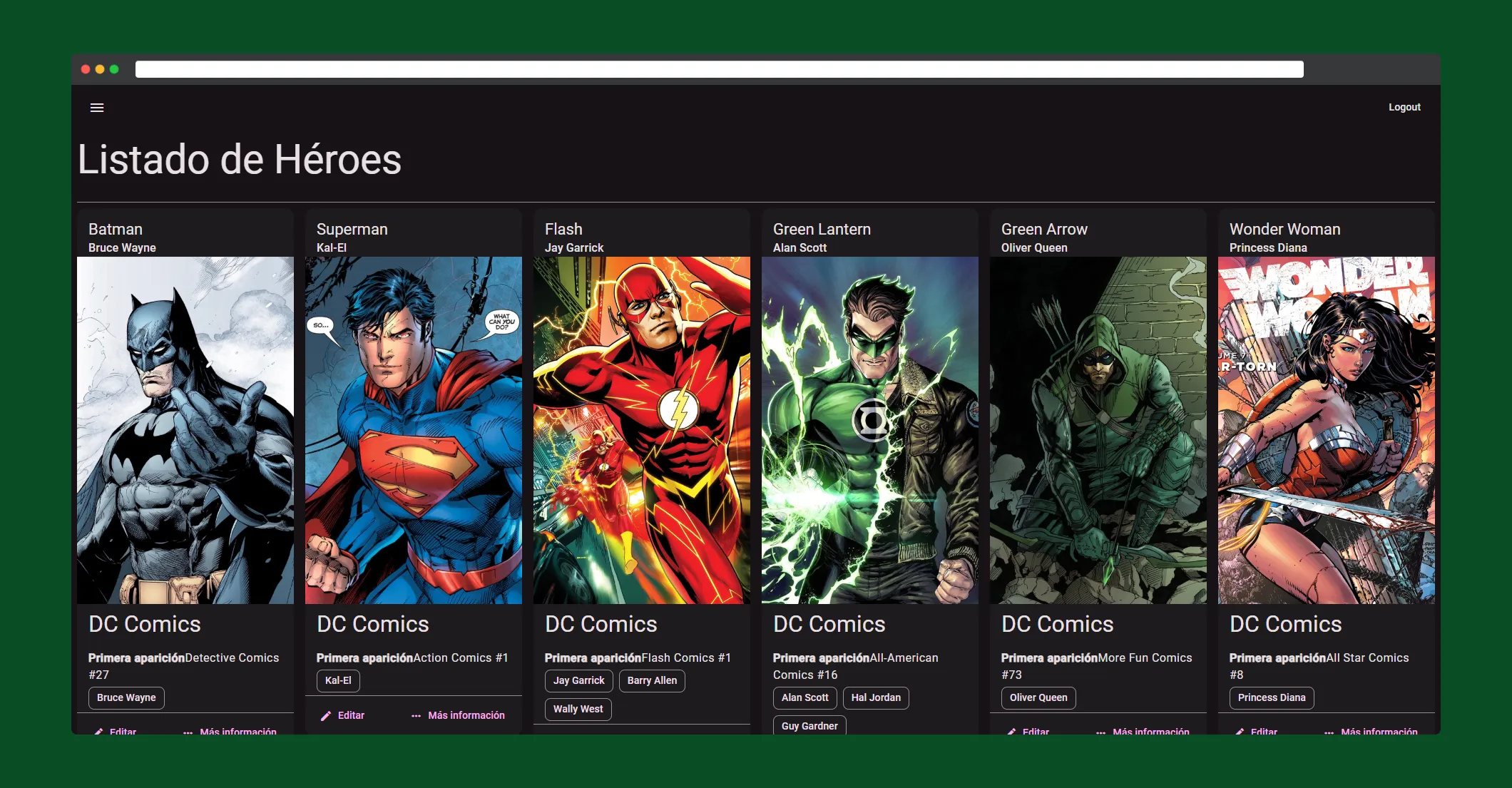The image size is (1512, 788).
Task: Click the Green Lantern hero image
Action: (x=870, y=430)
